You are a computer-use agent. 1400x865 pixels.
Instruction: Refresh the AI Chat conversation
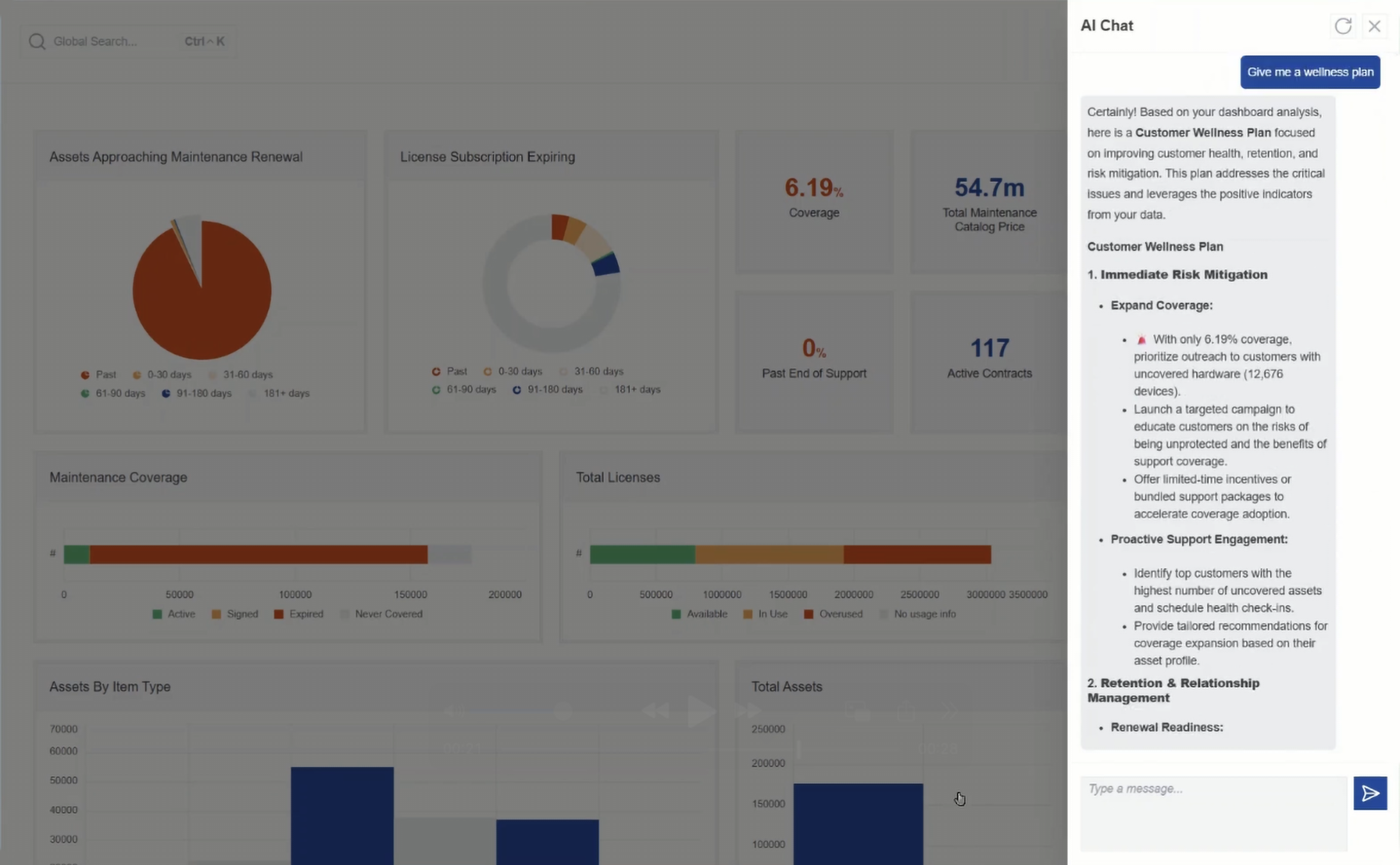point(1343,26)
